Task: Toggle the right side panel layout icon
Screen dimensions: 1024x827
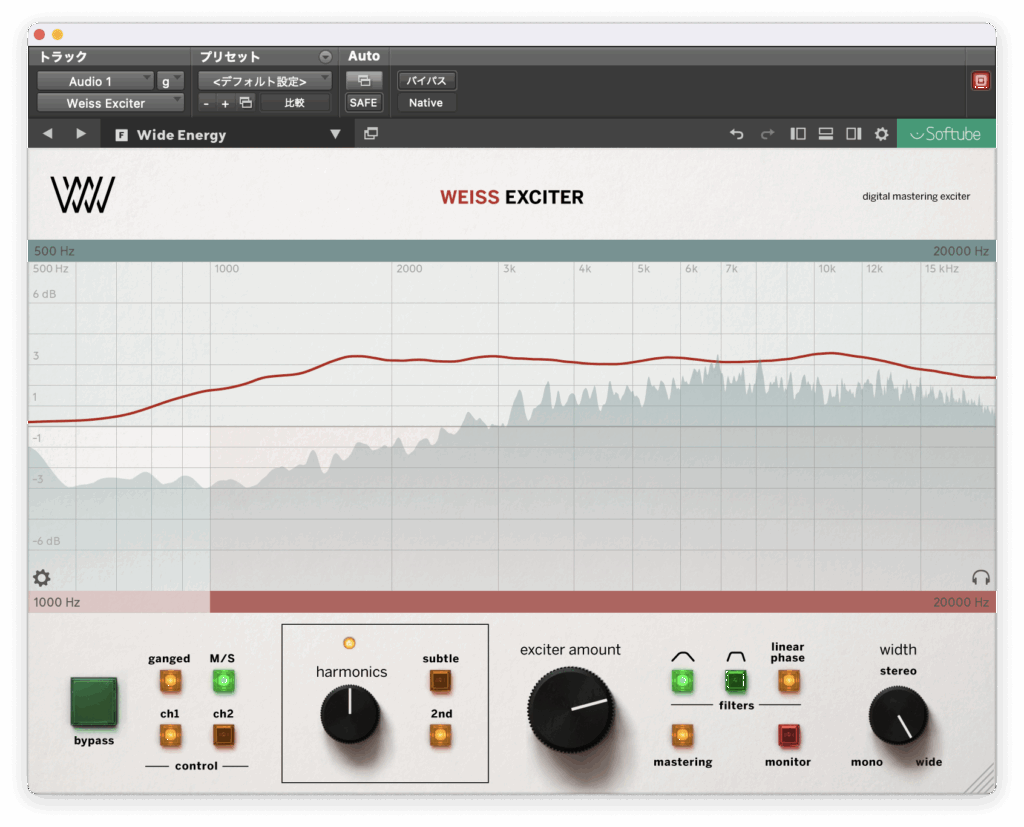Action: (x=854, y=134)
